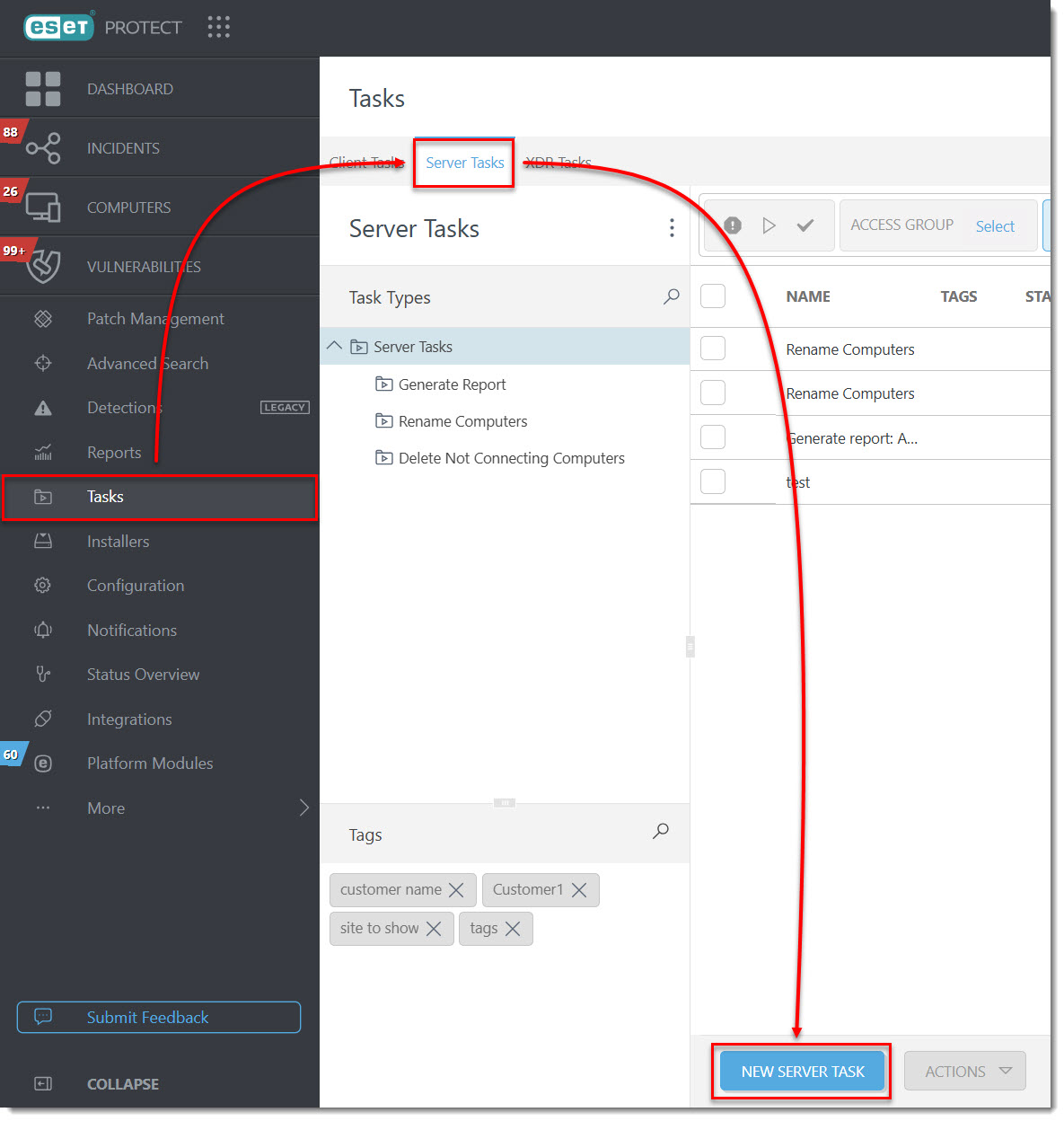Check the second Rename Computers row checkbox
Image resolution: width=1064 pixels, height=1121 pixels.
coord(713,393)
